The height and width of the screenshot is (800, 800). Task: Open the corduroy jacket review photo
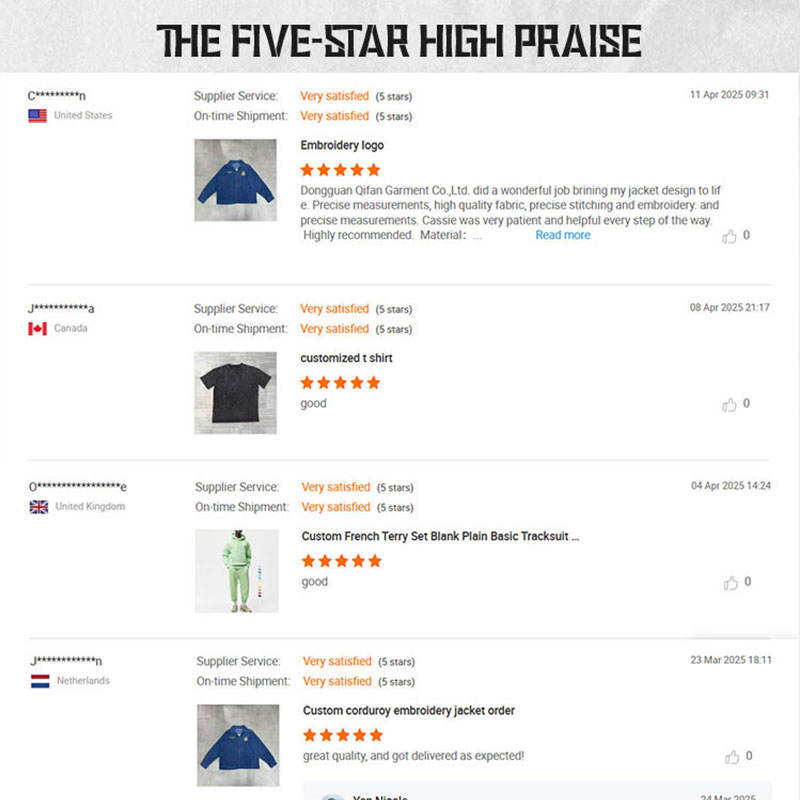point(238,745)
